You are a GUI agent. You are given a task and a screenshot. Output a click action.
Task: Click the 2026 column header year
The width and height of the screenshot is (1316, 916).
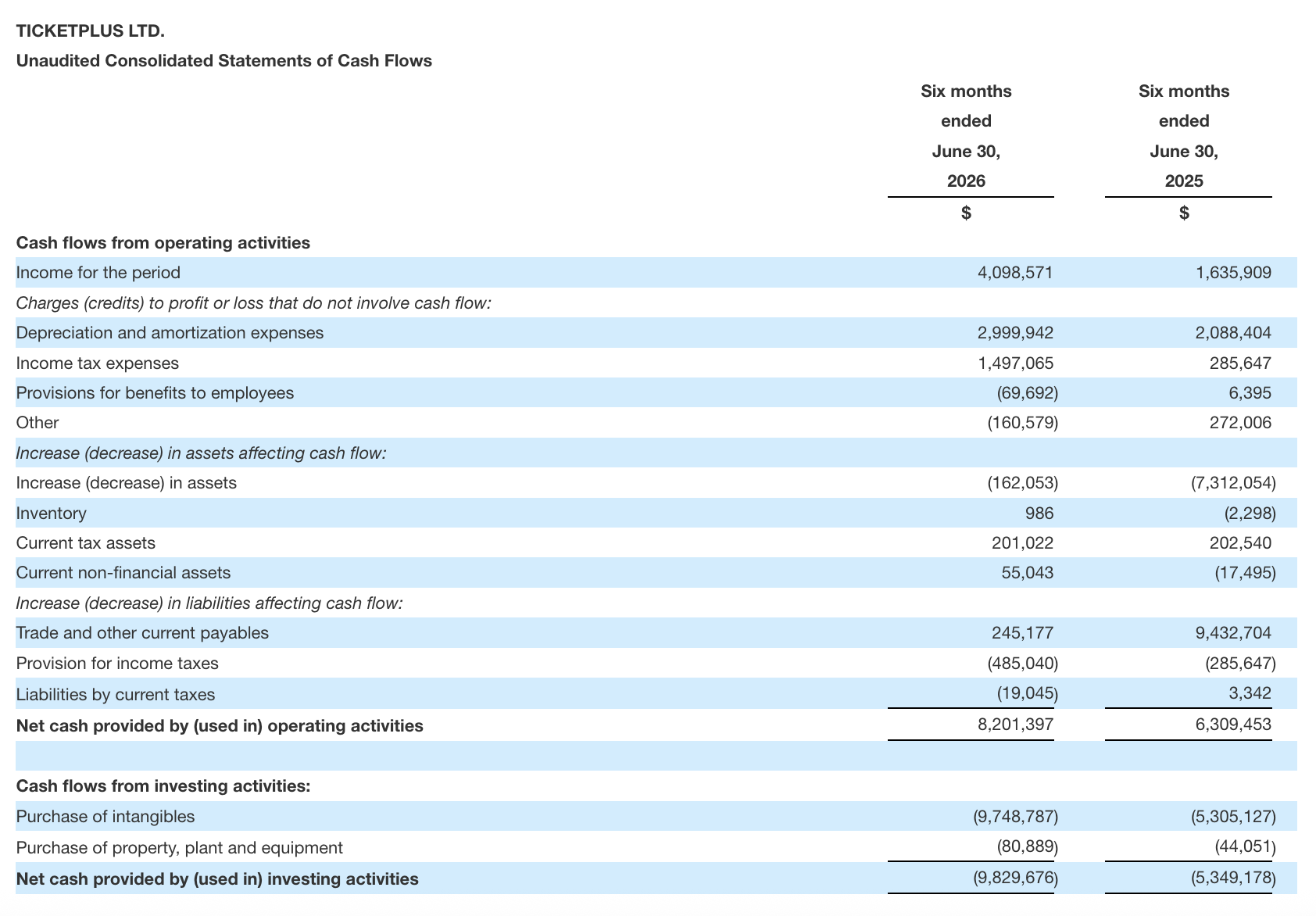[x=966, y=181]
